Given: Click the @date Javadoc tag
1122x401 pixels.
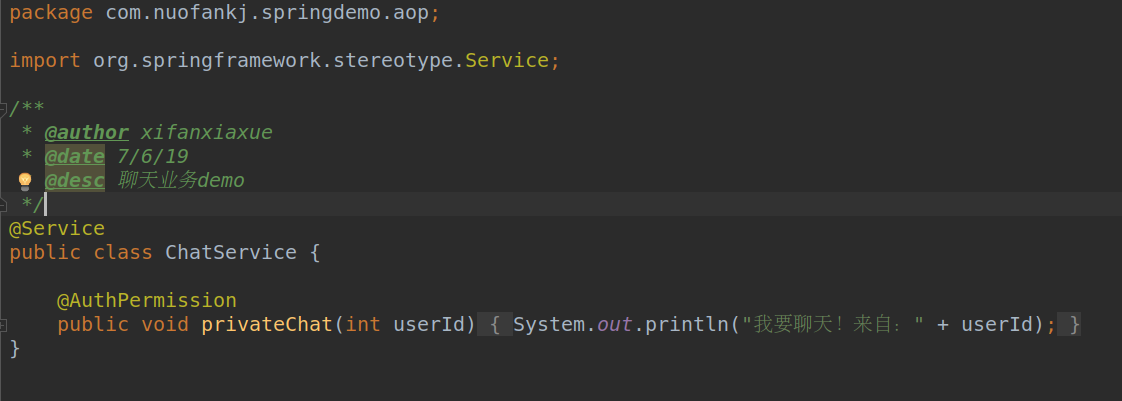Looking at the screenshot, I should [x=74, y=156].
